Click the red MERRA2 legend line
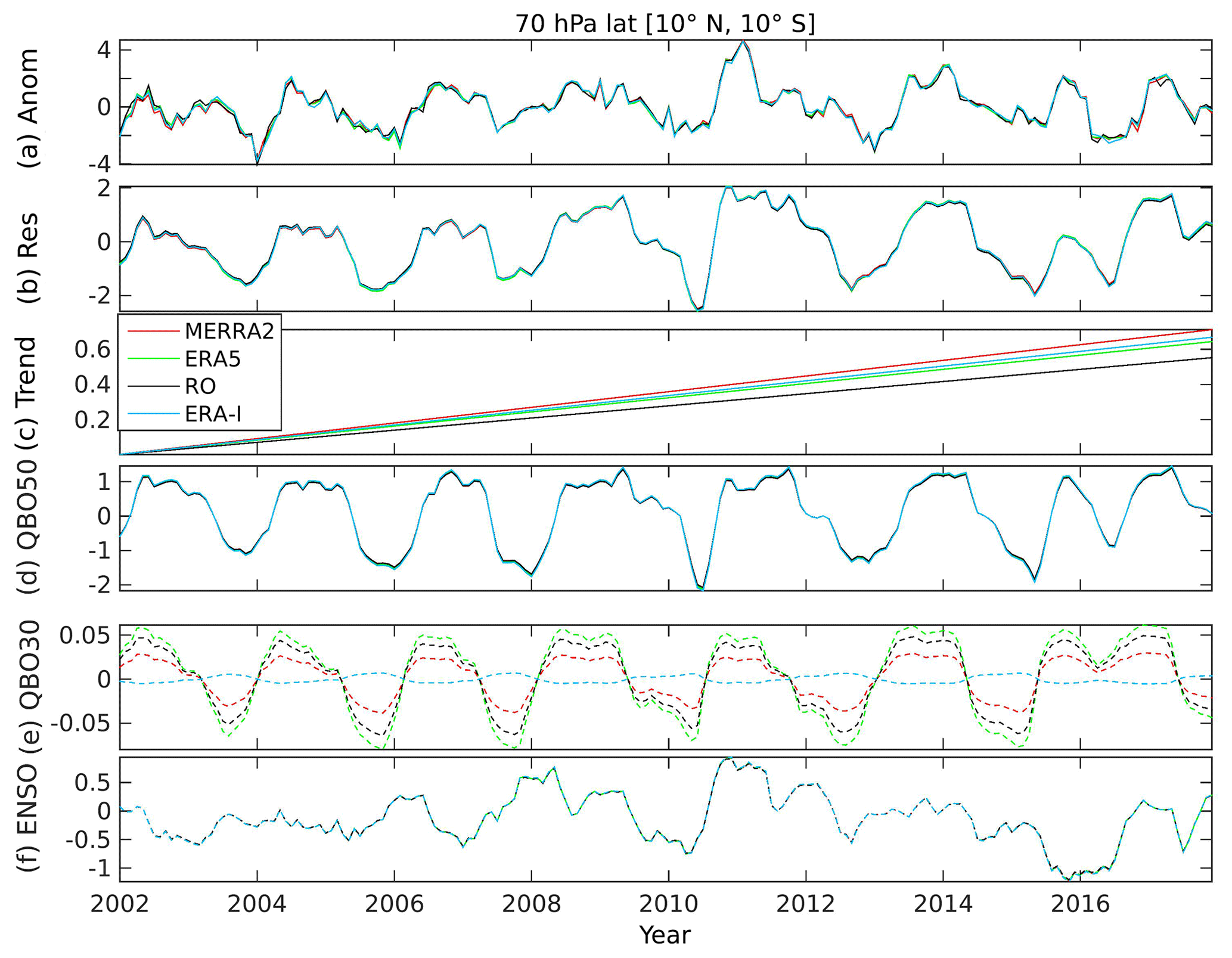1232x958 pixels. pyautogui.click(x=153, y=331)
